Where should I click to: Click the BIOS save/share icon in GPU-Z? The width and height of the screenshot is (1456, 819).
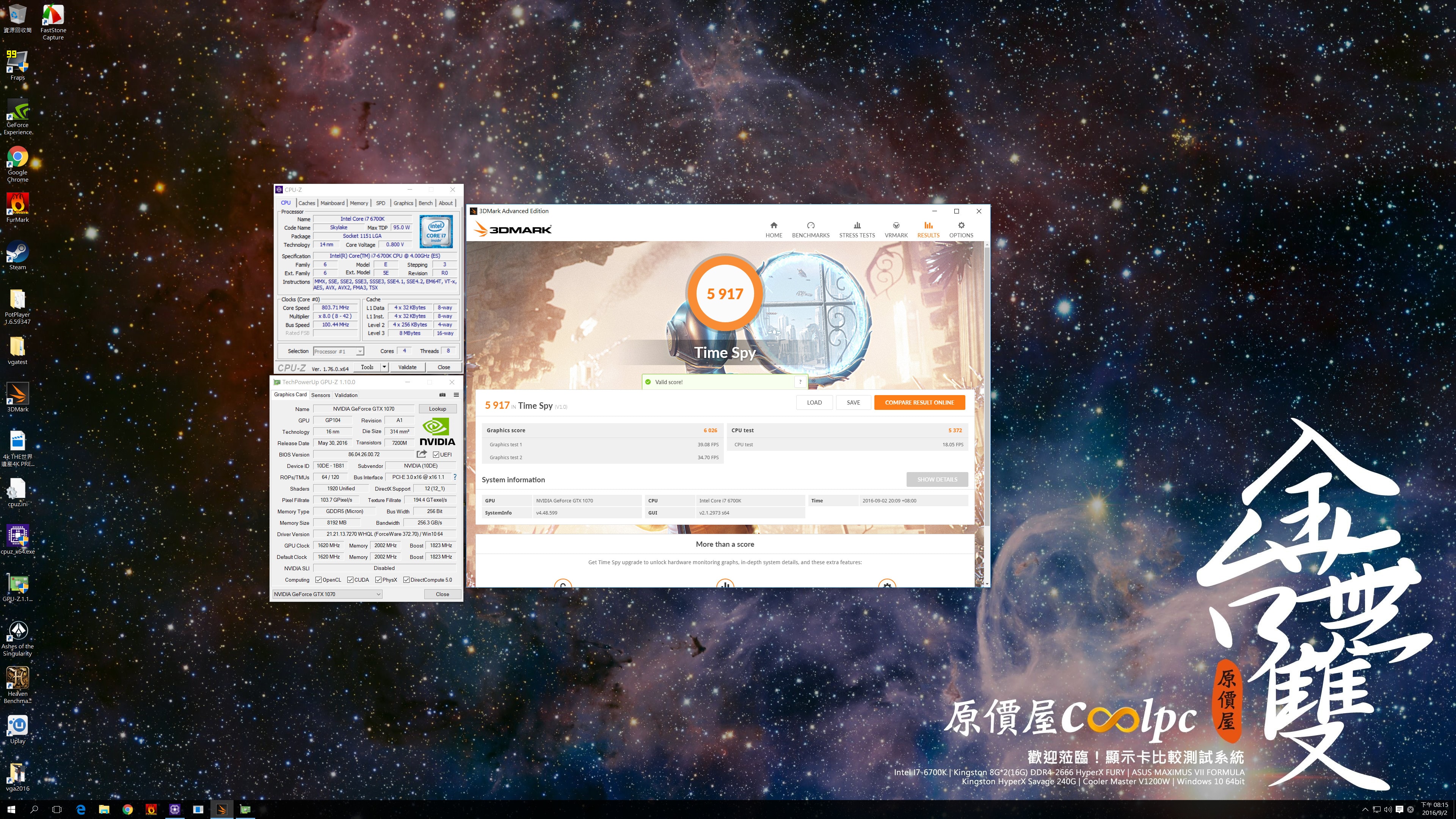click(x=422, y=454)
